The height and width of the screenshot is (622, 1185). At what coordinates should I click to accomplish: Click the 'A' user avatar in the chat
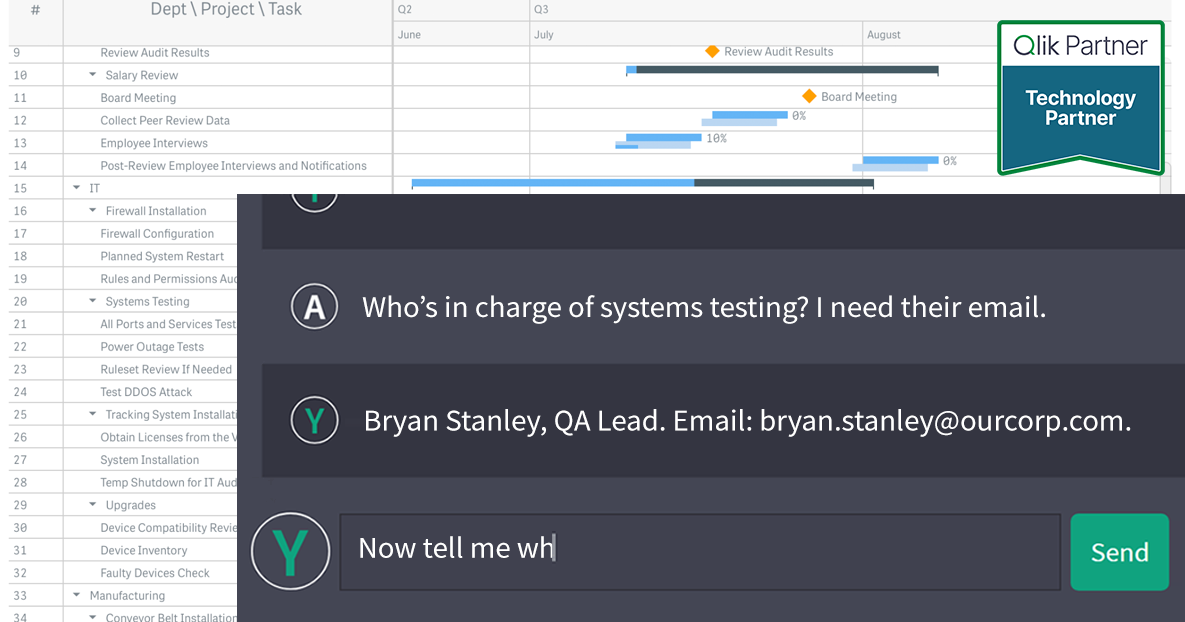[x=314, y=306]
